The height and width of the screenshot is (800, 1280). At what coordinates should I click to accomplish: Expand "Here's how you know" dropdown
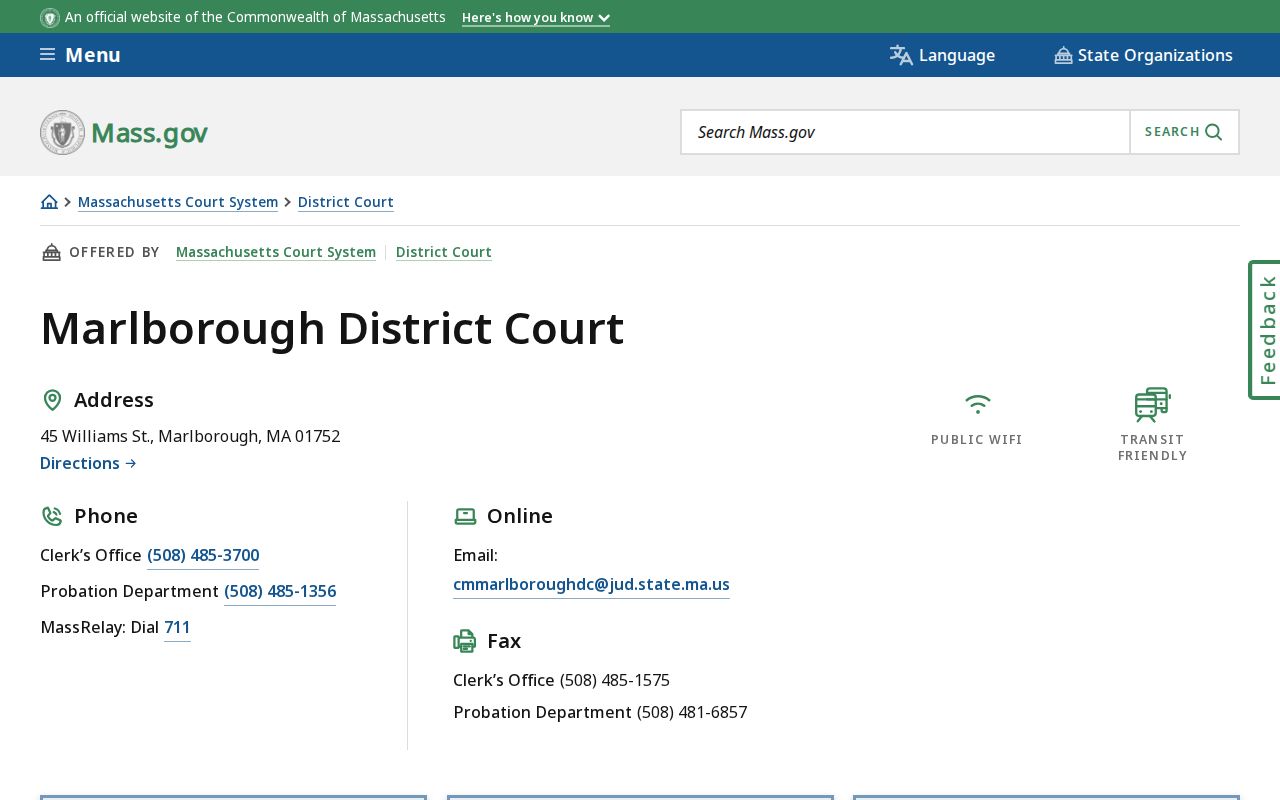click(536, 18)
